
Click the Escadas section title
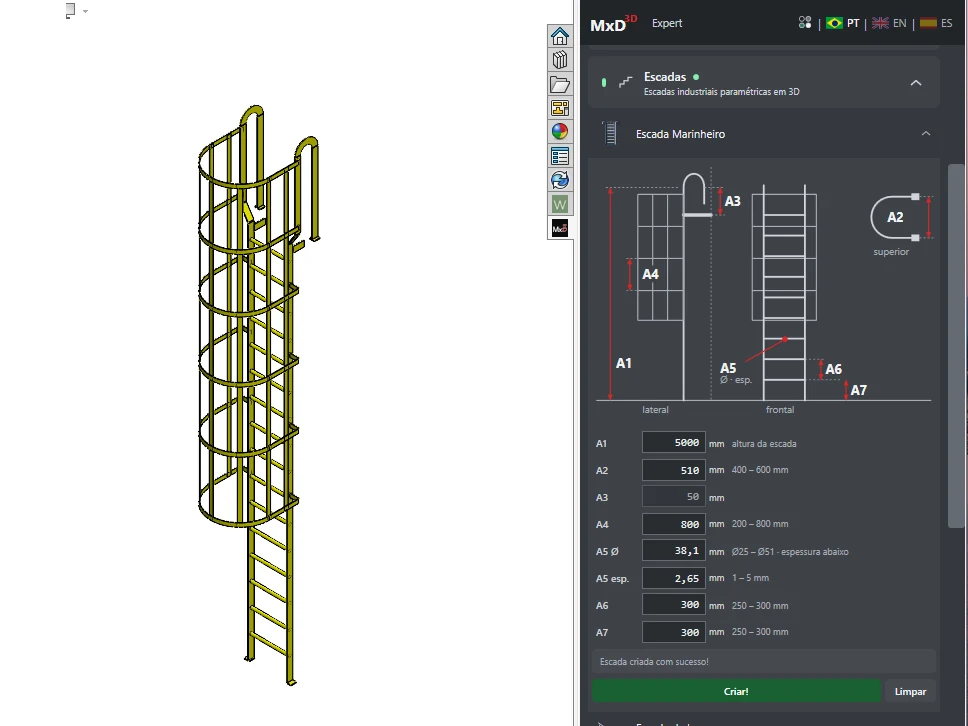[x=665, y=77]
